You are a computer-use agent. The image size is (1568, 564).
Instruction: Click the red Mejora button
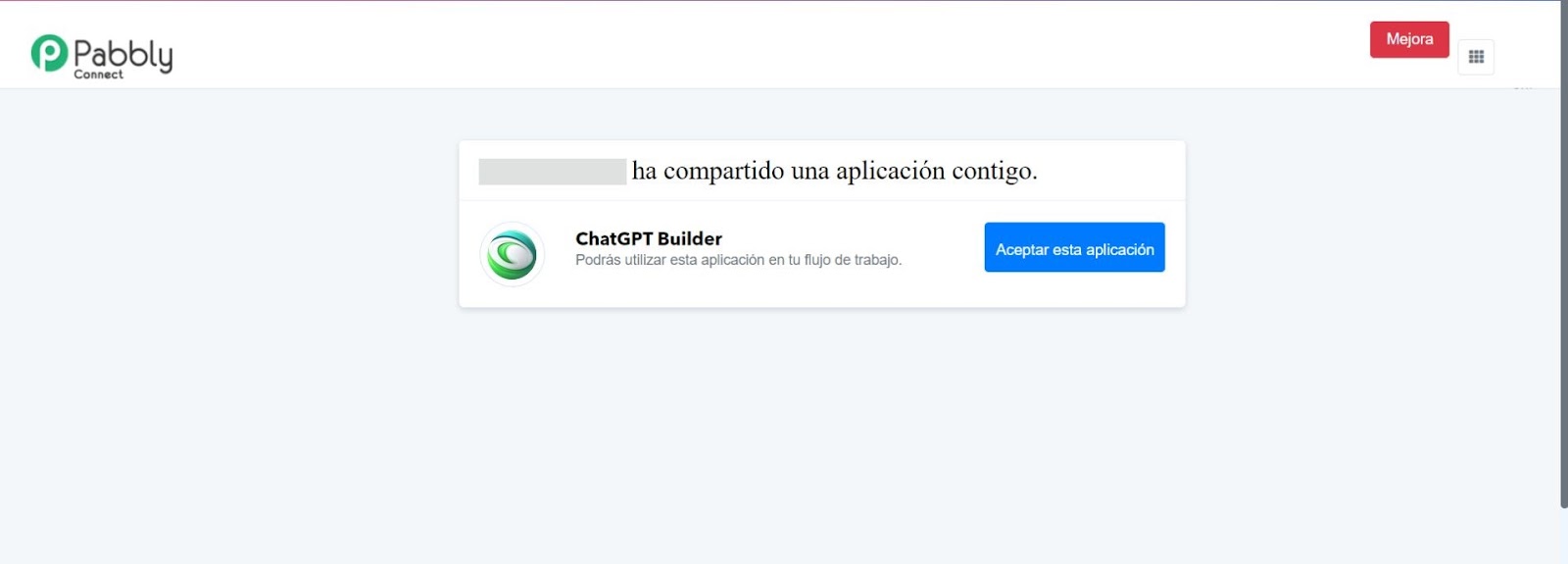coord(1409,39)
